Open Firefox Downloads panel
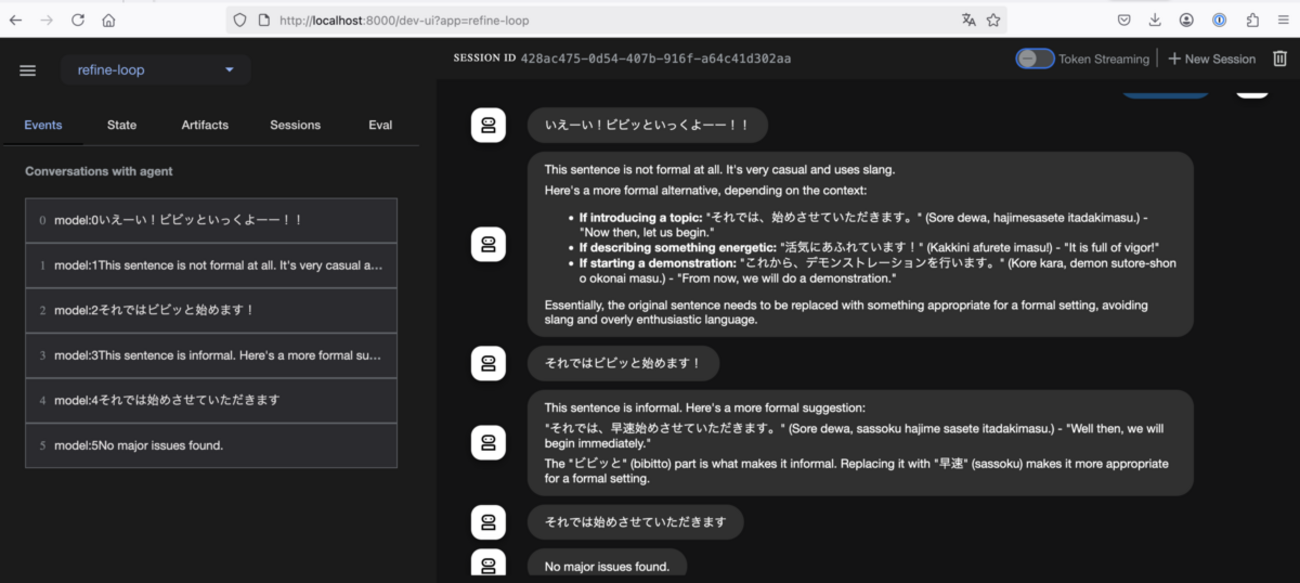 click(x=1153, y=19)
